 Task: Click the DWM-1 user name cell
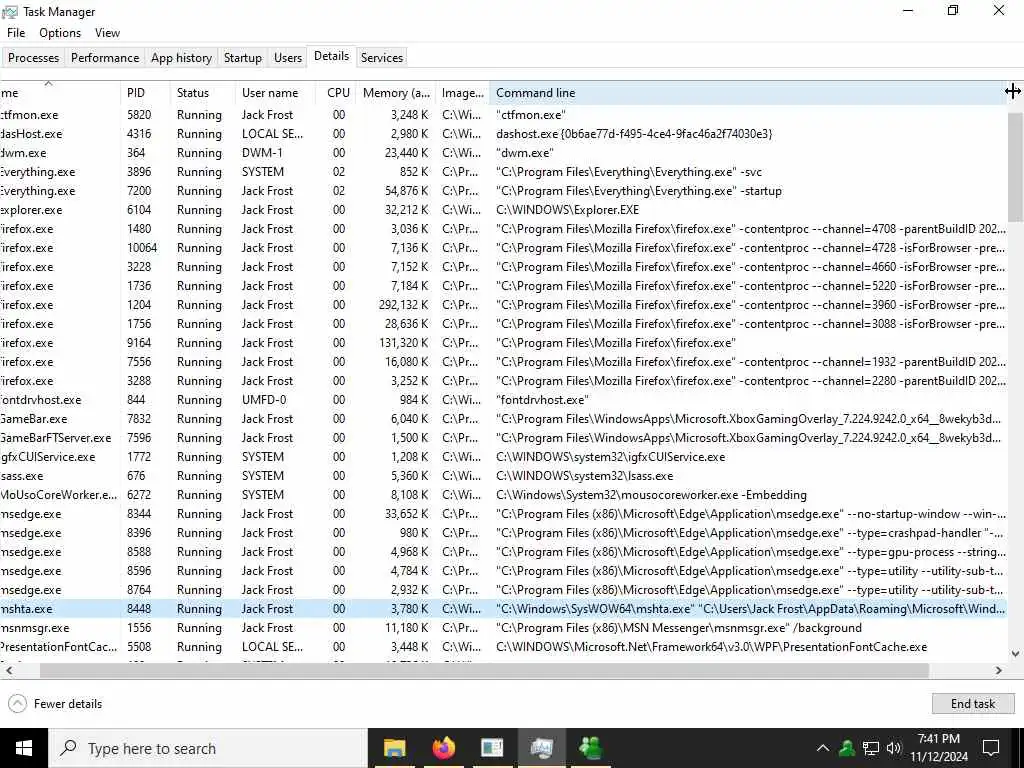click(x=264, y=153)
